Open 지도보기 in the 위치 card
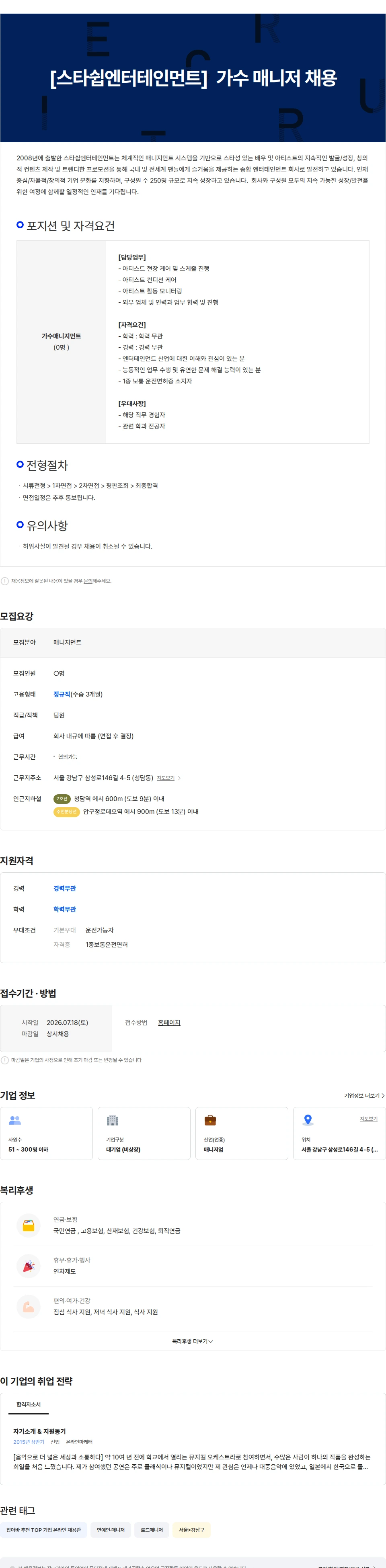Image resolution: width=386 pixels, height=1568 pixels. point(368,1119)
